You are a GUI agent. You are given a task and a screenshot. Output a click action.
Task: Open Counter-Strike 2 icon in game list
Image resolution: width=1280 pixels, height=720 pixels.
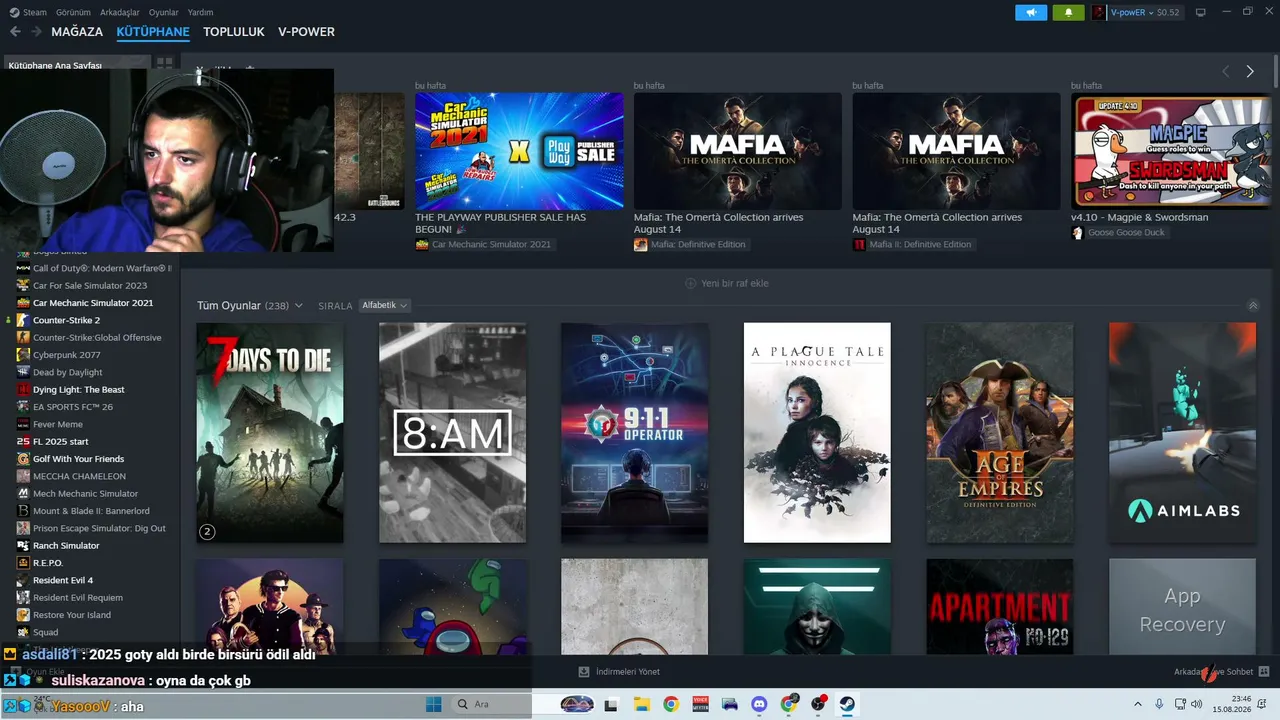[23, 320]
